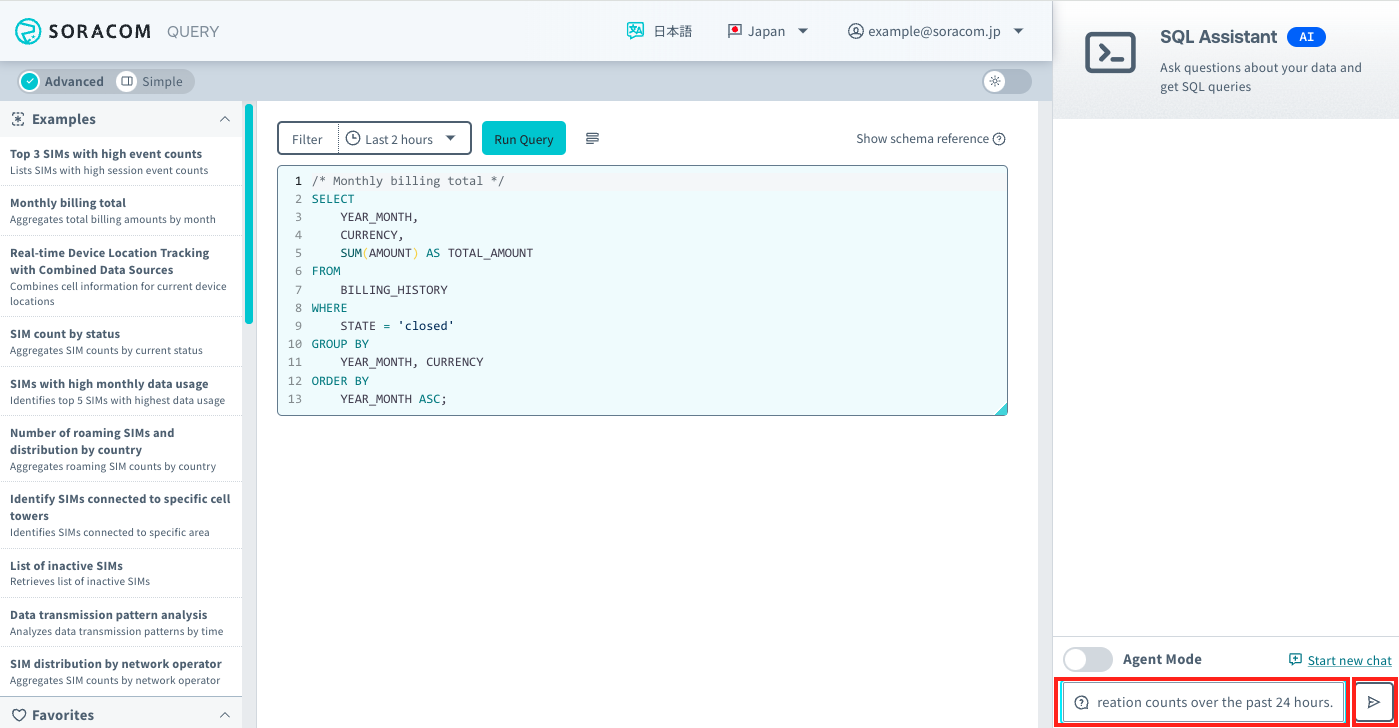Click the user account icon for example@soracom.jp
This screenshot has height=728, width=1399.
point(855,31)
